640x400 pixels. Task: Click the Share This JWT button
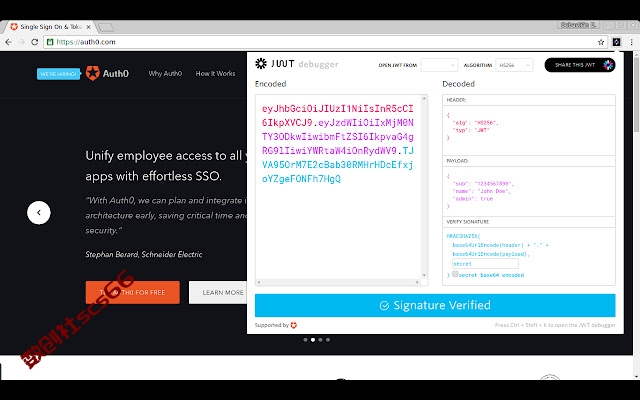click(x=580, y=65)
